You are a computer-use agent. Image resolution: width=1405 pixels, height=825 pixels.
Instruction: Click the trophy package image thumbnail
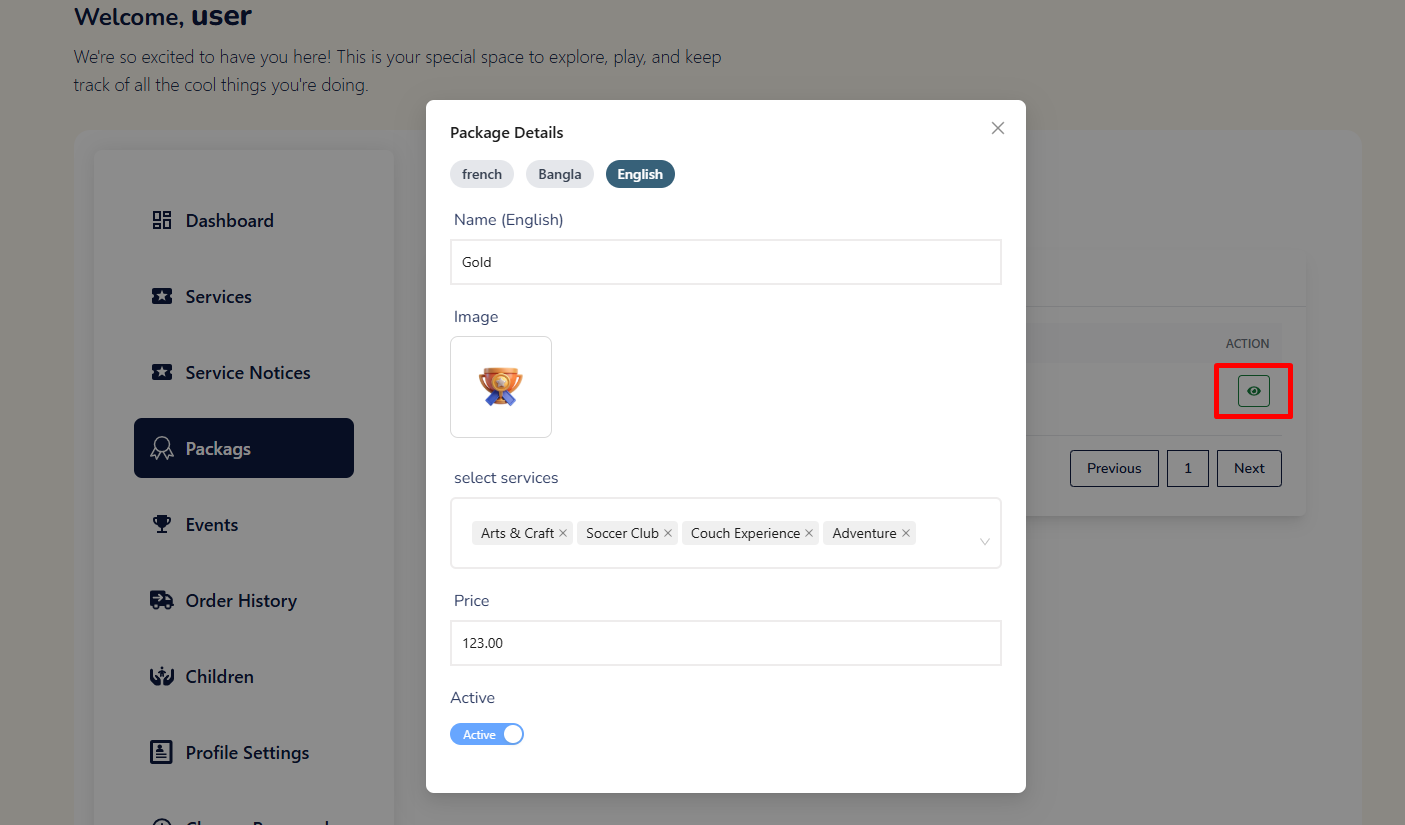(x=501, y=387)
